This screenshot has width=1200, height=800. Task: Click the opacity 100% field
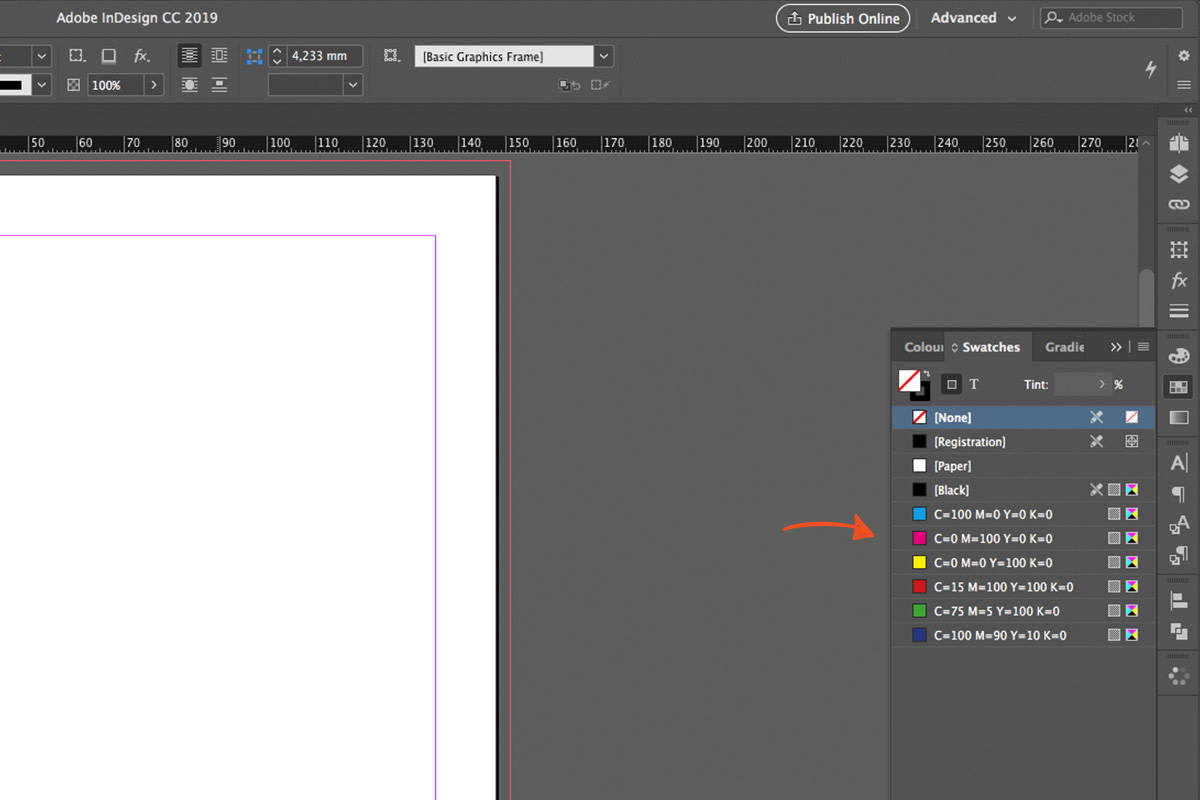(116, 85)
